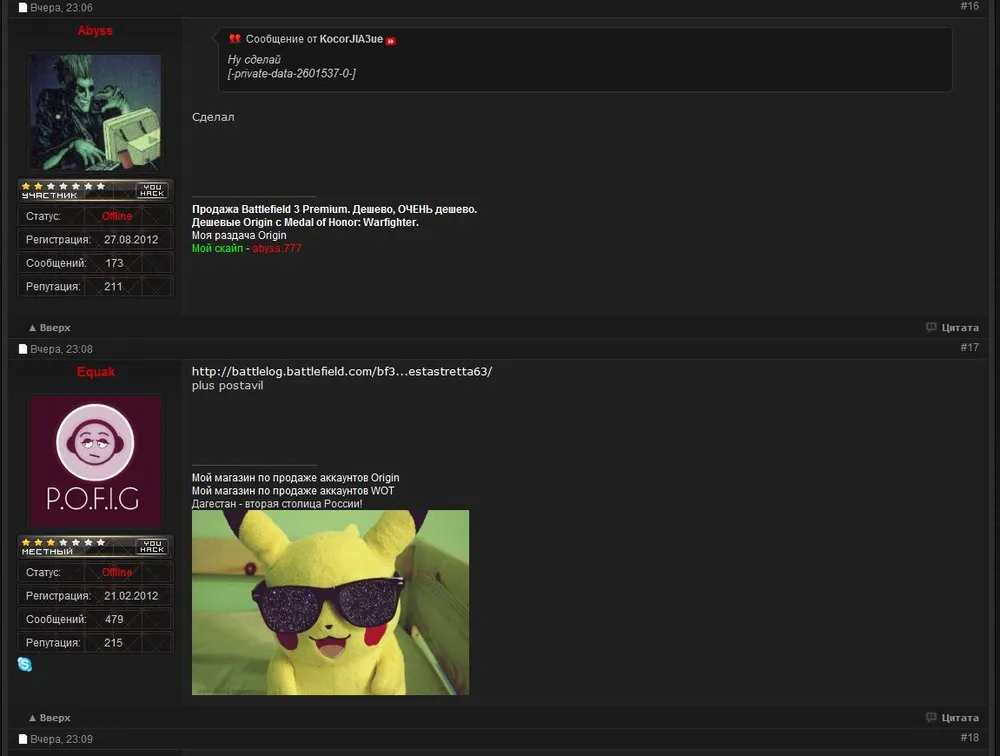This screenshot has height=756, width=1000.
Task: Click the YouHack badge in Equak's profile
Action: (x=152, y=546)
